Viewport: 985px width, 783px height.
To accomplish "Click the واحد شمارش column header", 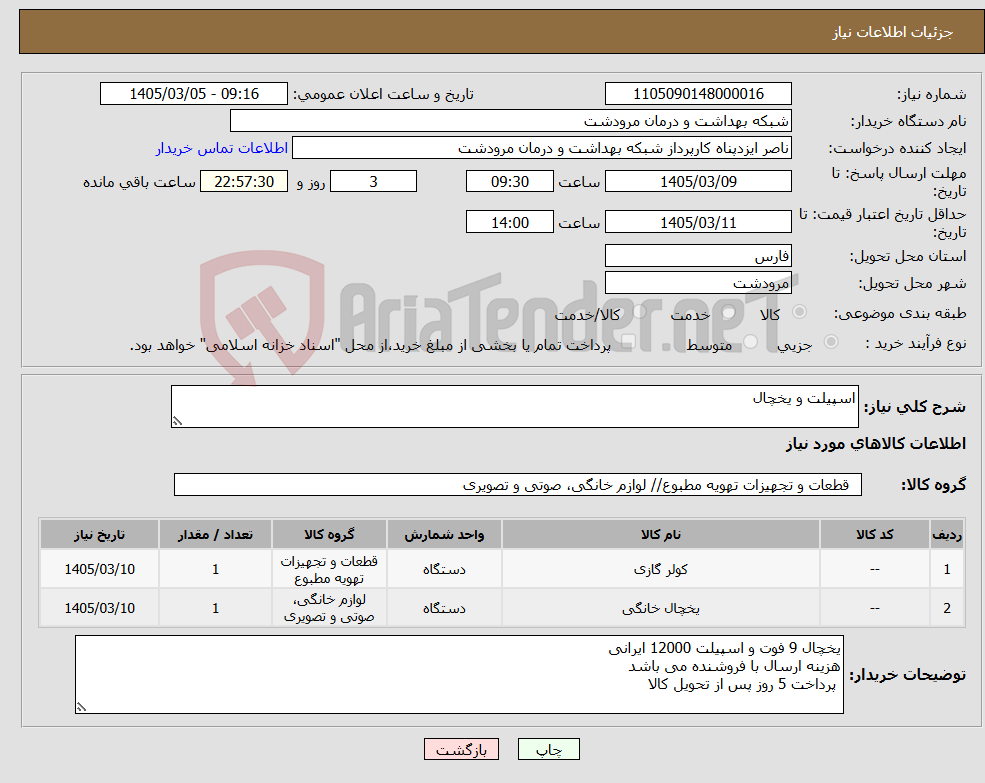I will pos(444,534).
